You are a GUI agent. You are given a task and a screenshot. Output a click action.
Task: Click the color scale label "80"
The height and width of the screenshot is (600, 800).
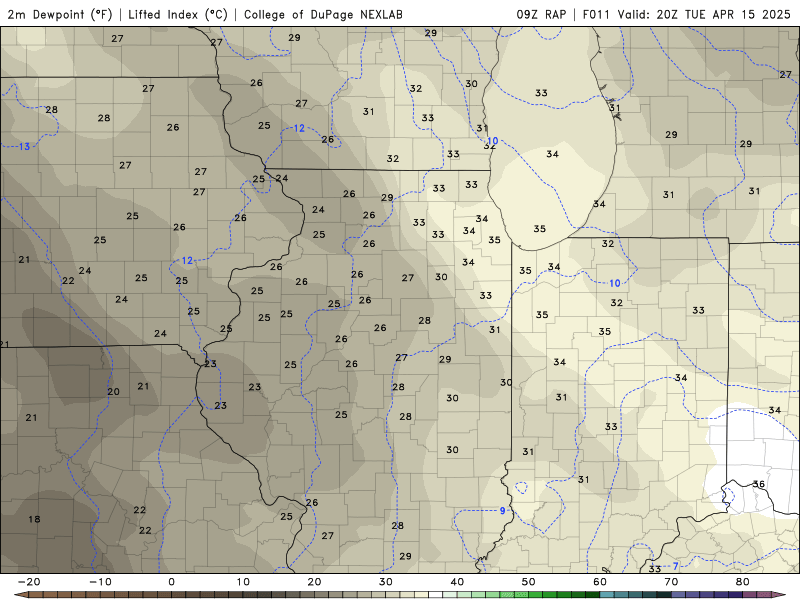(743, 582)
